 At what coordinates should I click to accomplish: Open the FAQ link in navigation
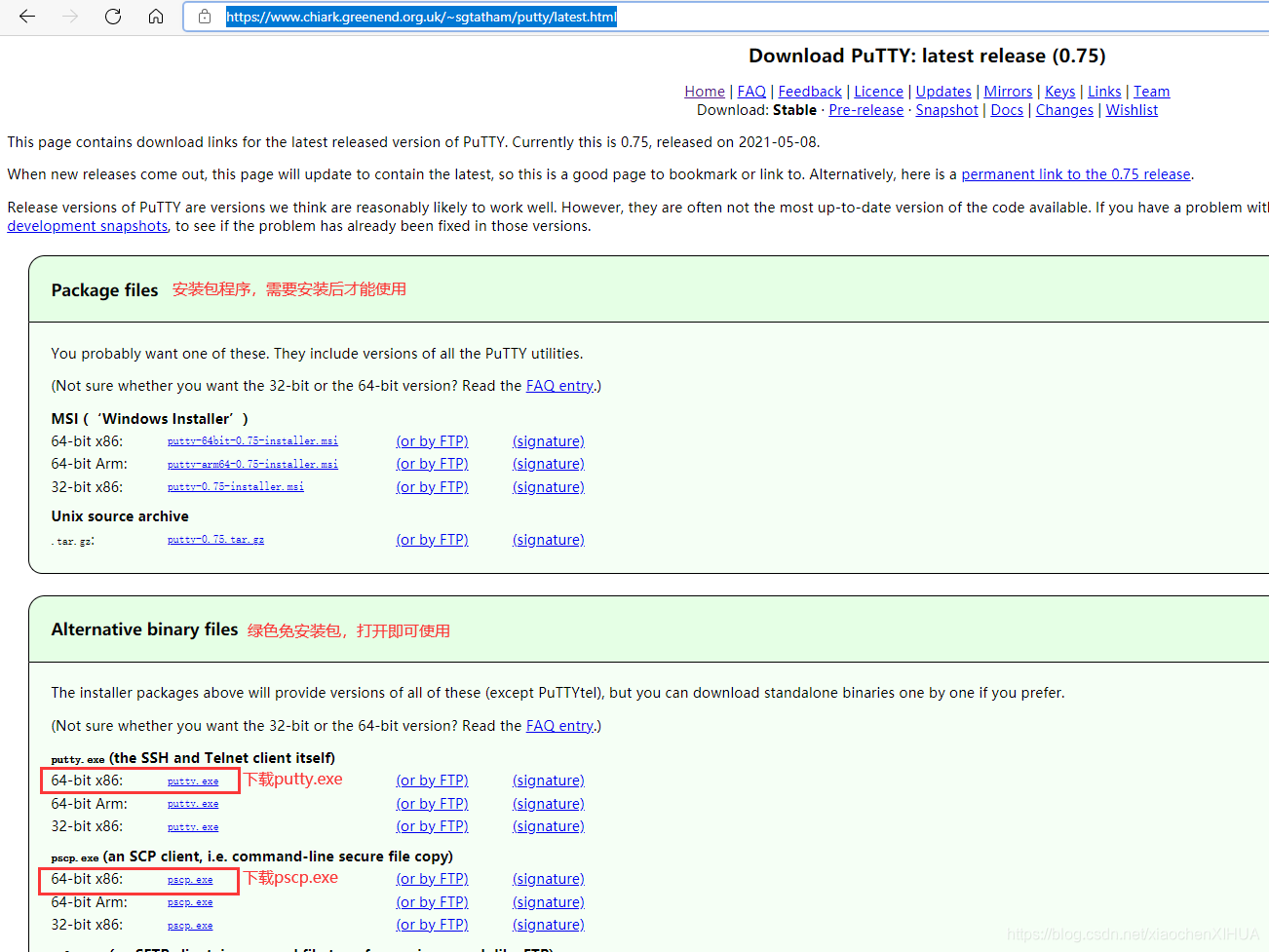point(751,92)
